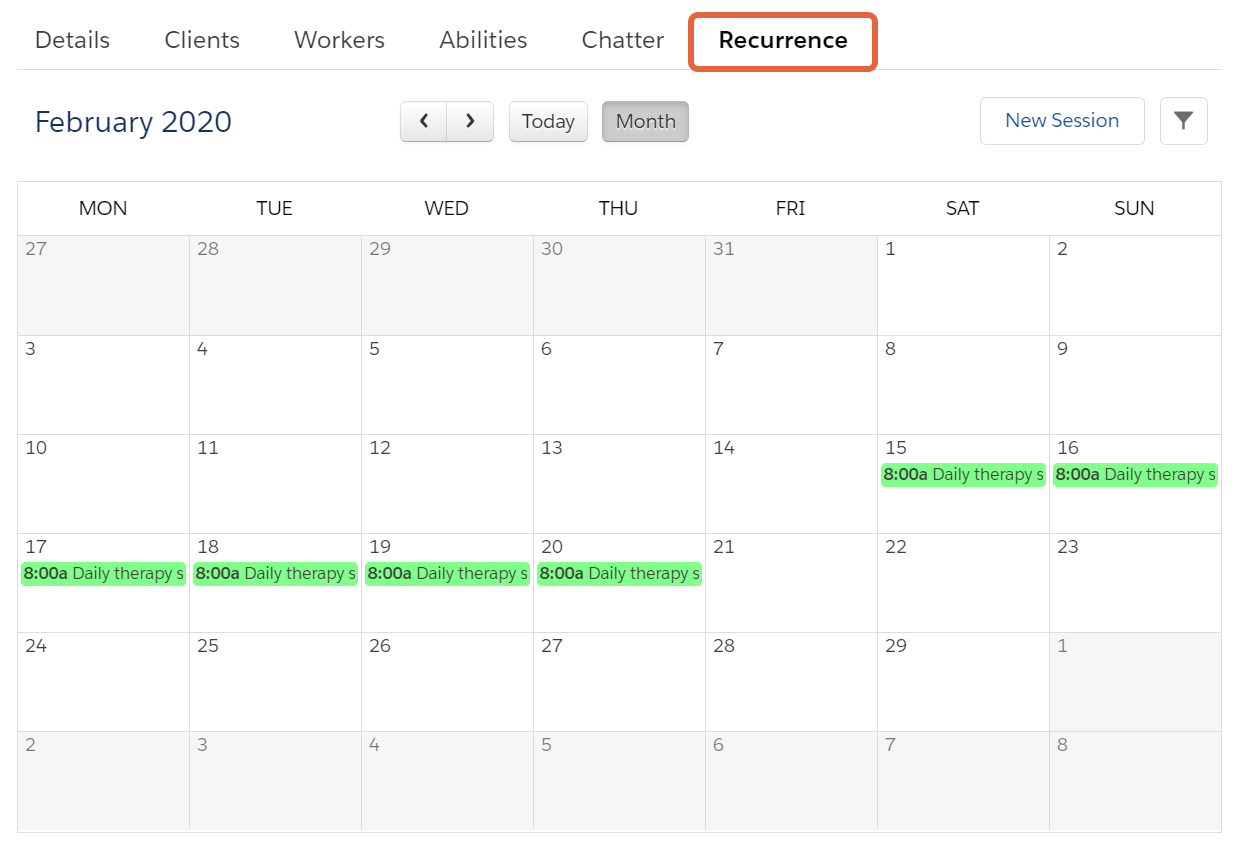
Task: Open Daily therapy session on February 17
Action: pyautogui.click(x=103, y=573)
